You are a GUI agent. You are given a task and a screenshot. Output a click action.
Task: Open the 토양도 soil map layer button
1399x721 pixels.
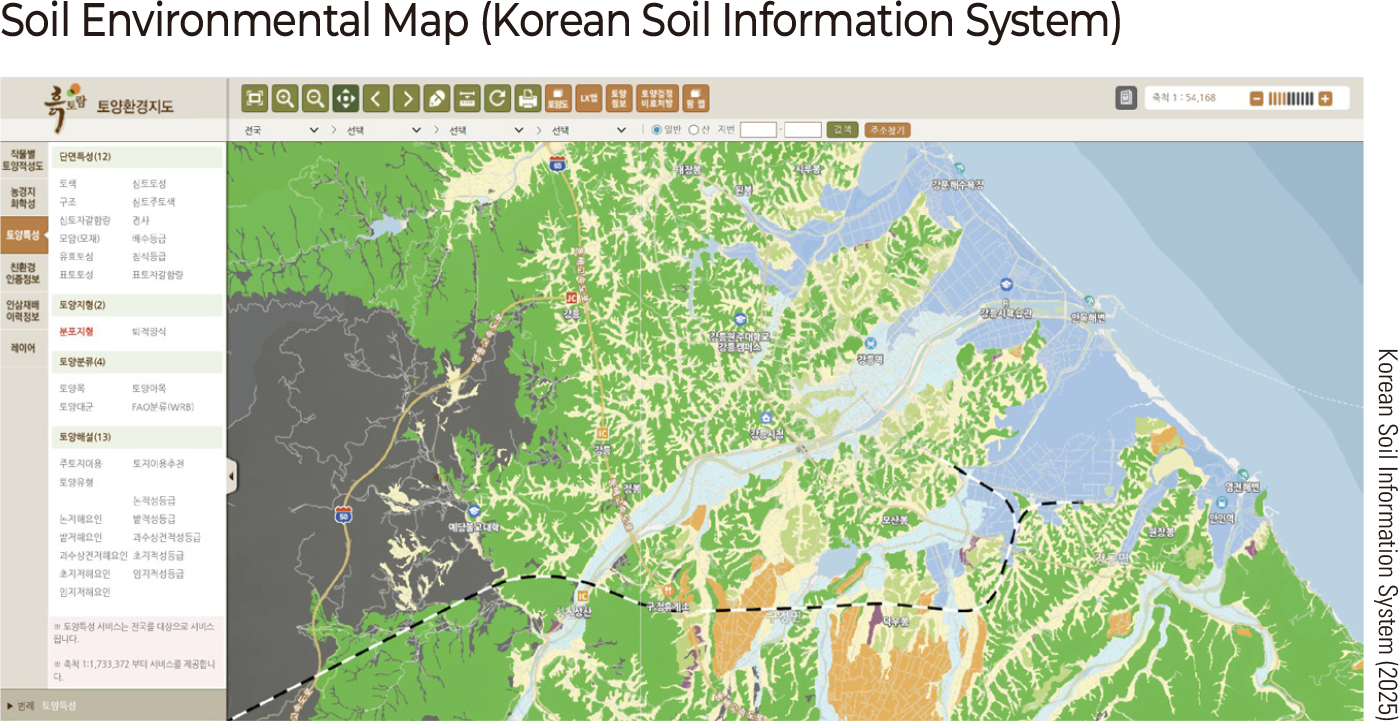[558, 98]
